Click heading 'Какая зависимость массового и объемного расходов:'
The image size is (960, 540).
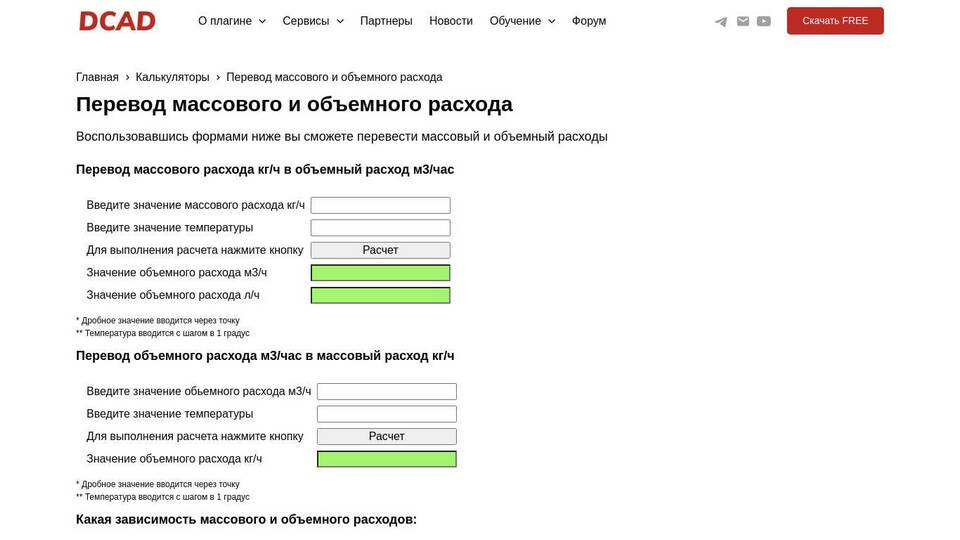[x=246, y=519]
